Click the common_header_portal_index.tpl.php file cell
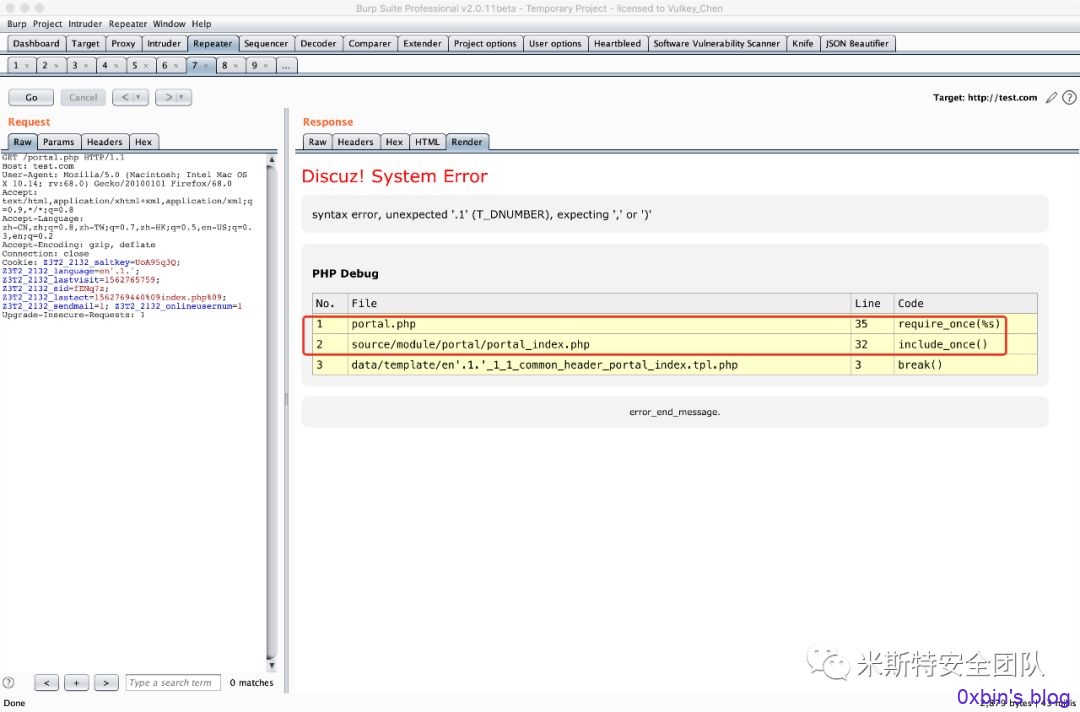Viewport: 1080px width, 712px height. point(599,365)
